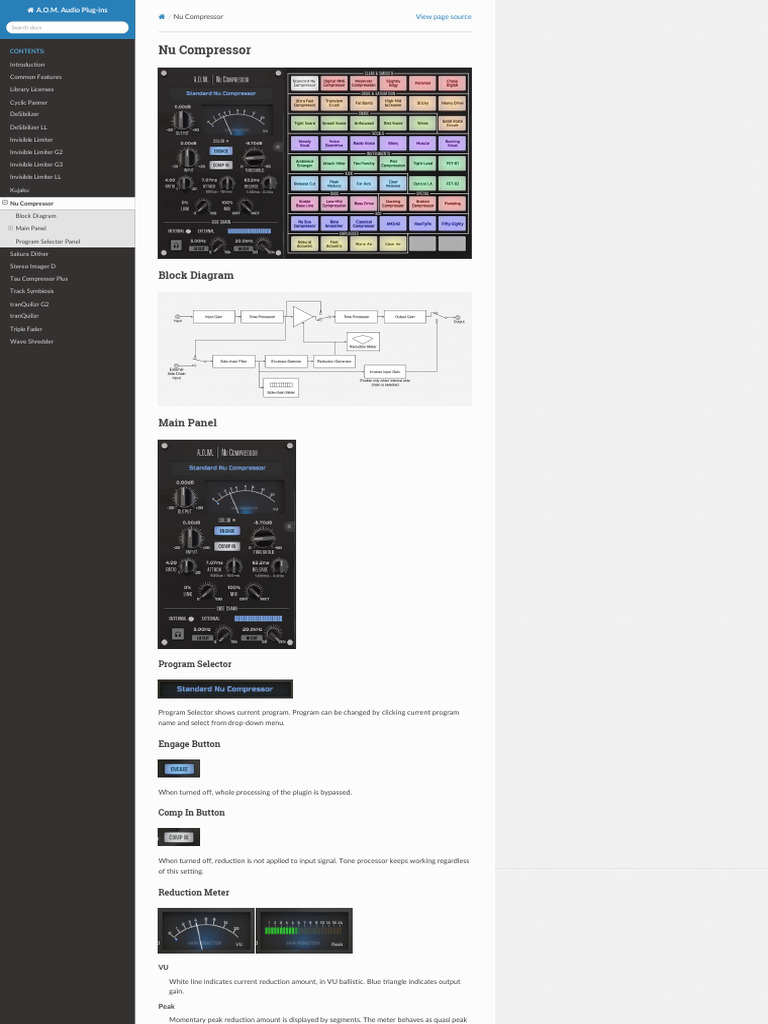This screenshot has width=768, height=1024.
Task: Jump to Block Diagram in the sidebar
Action: click(x=36, y=216)
